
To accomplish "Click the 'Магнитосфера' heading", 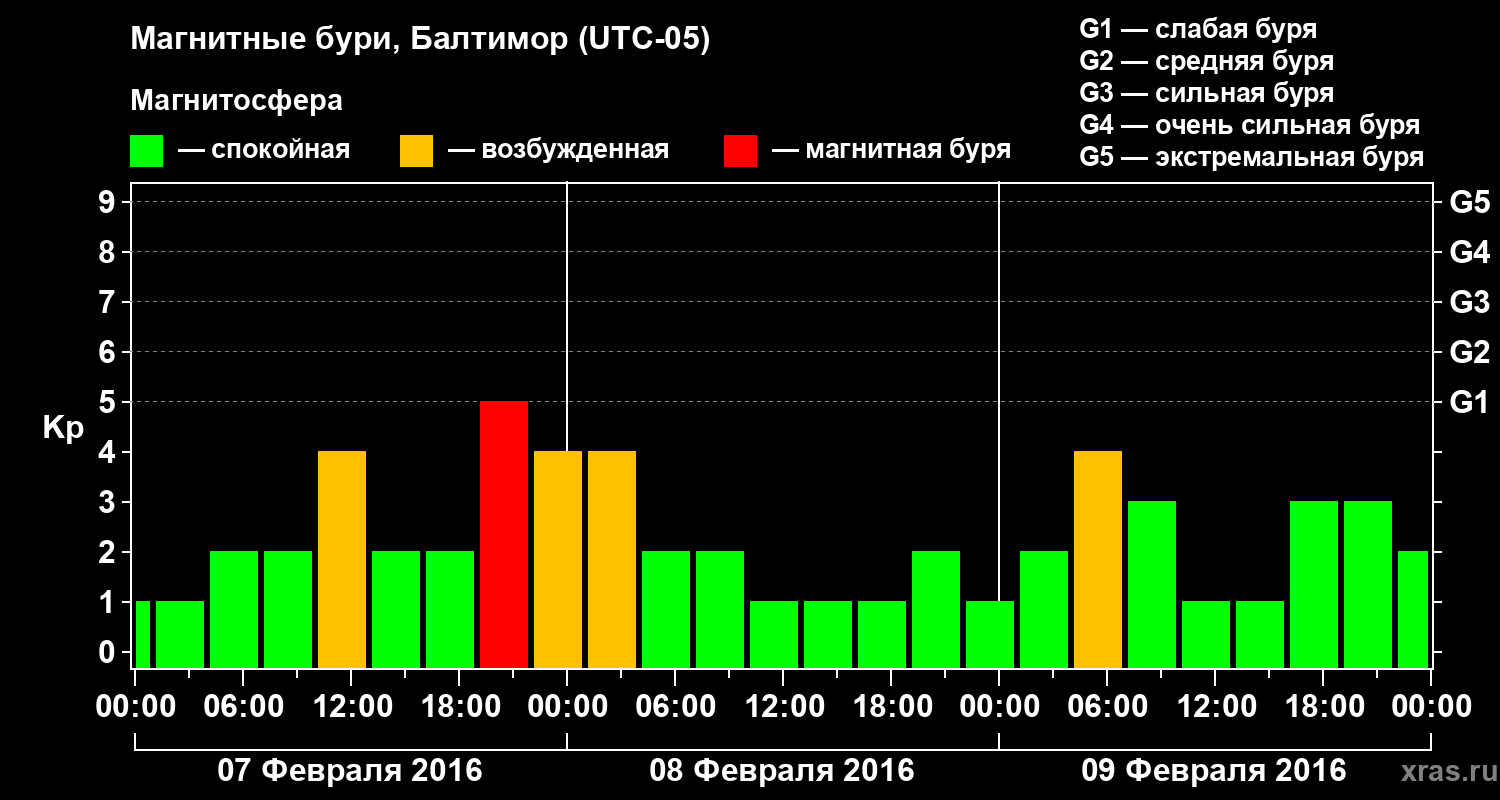I will pos(236,101).
